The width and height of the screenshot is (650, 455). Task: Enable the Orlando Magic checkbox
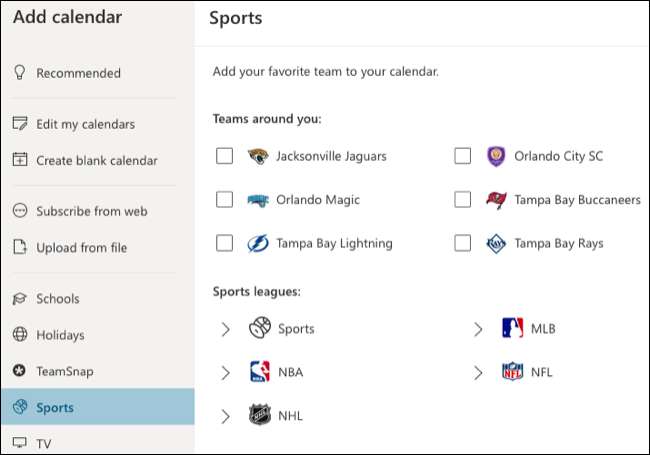pos(225,200)
